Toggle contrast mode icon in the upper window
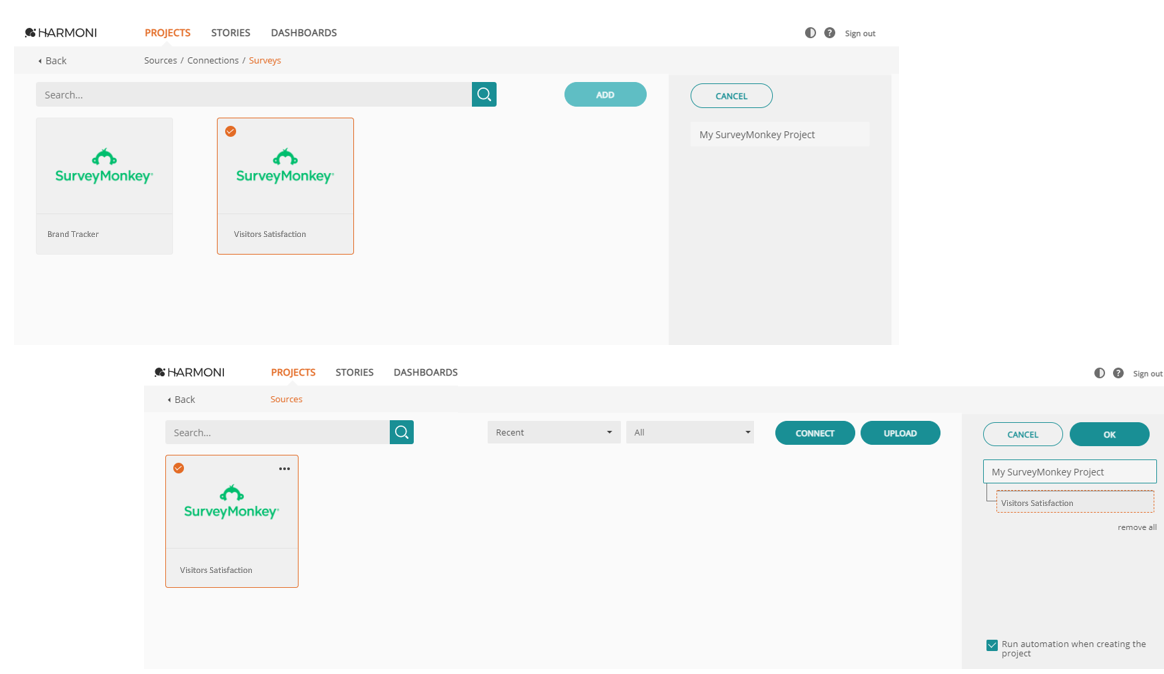 [811, 33]
